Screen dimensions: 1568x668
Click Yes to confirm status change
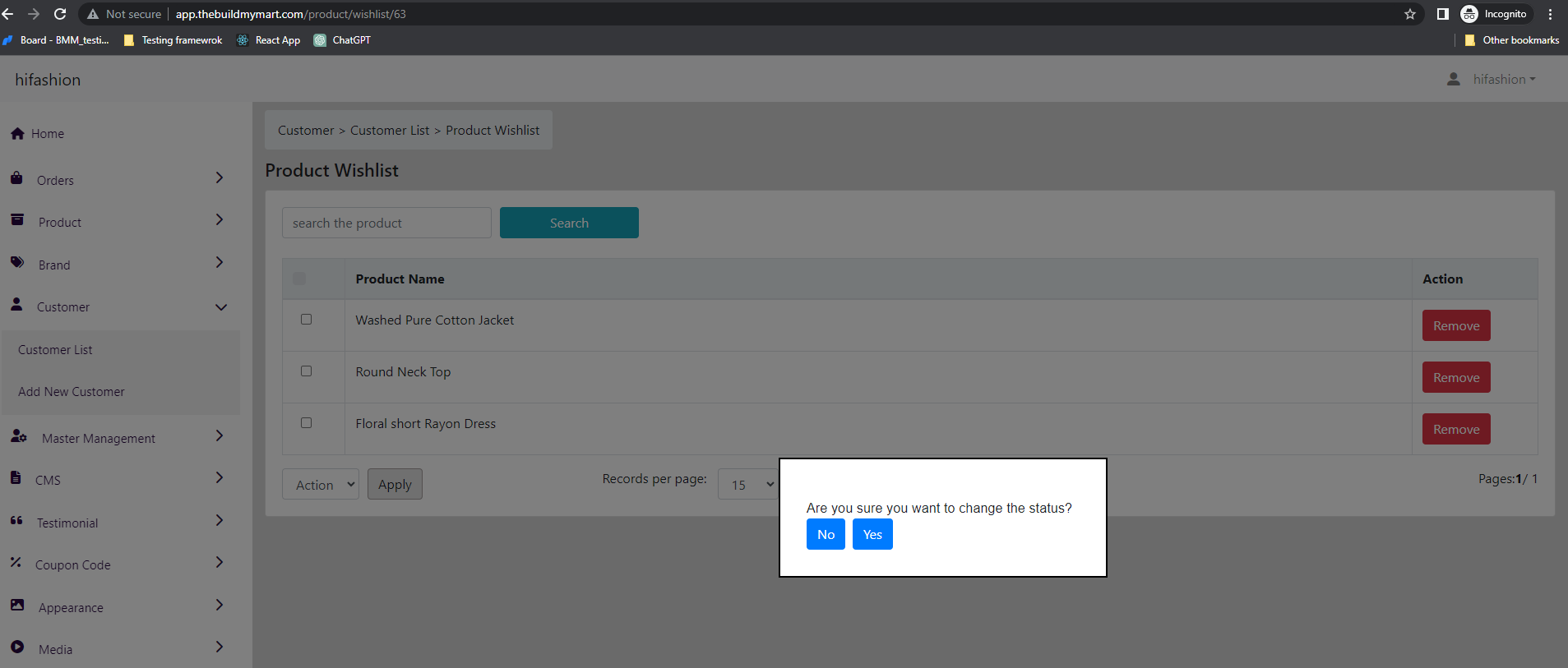(872, 534)
